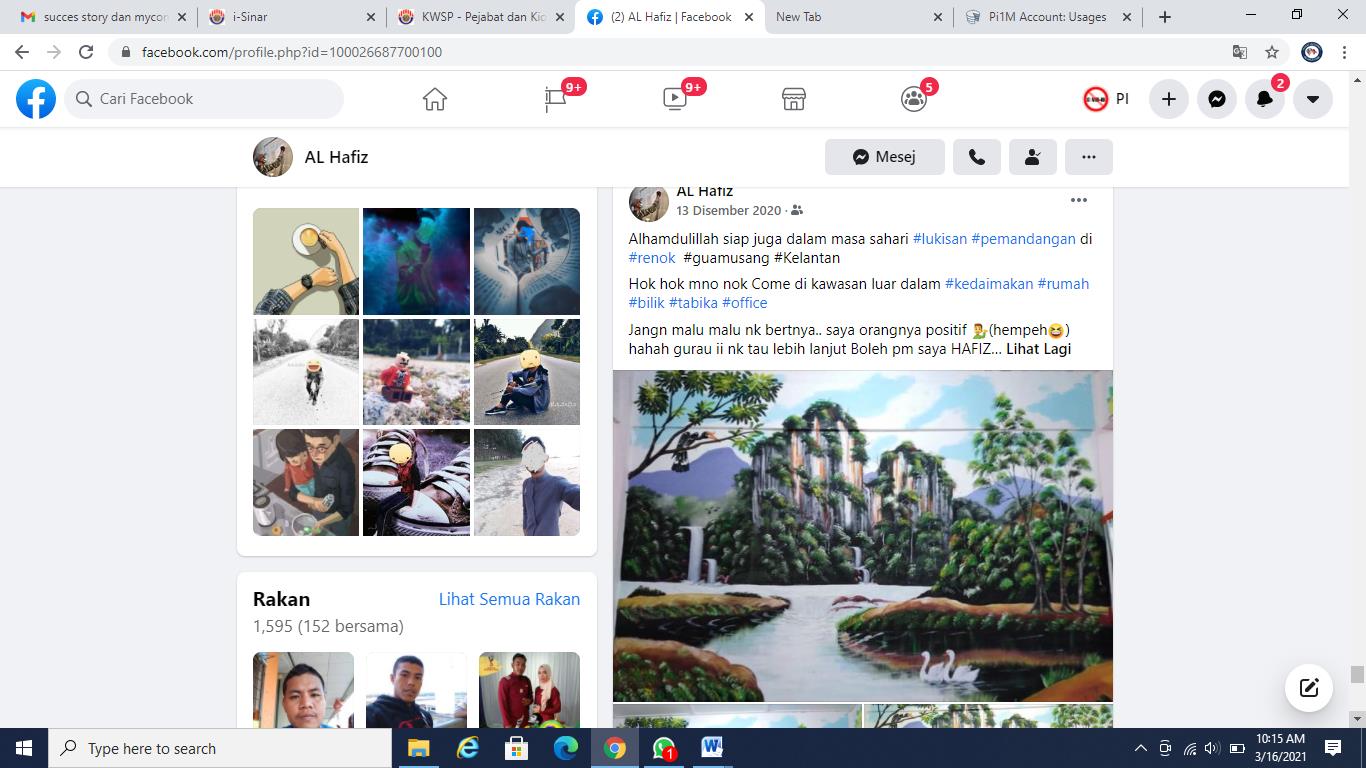This screenshot has height=768, width=1366.
Task: Open Lihat Semua Rakan link
Action: pyautogui.click(x=509, y=599)
